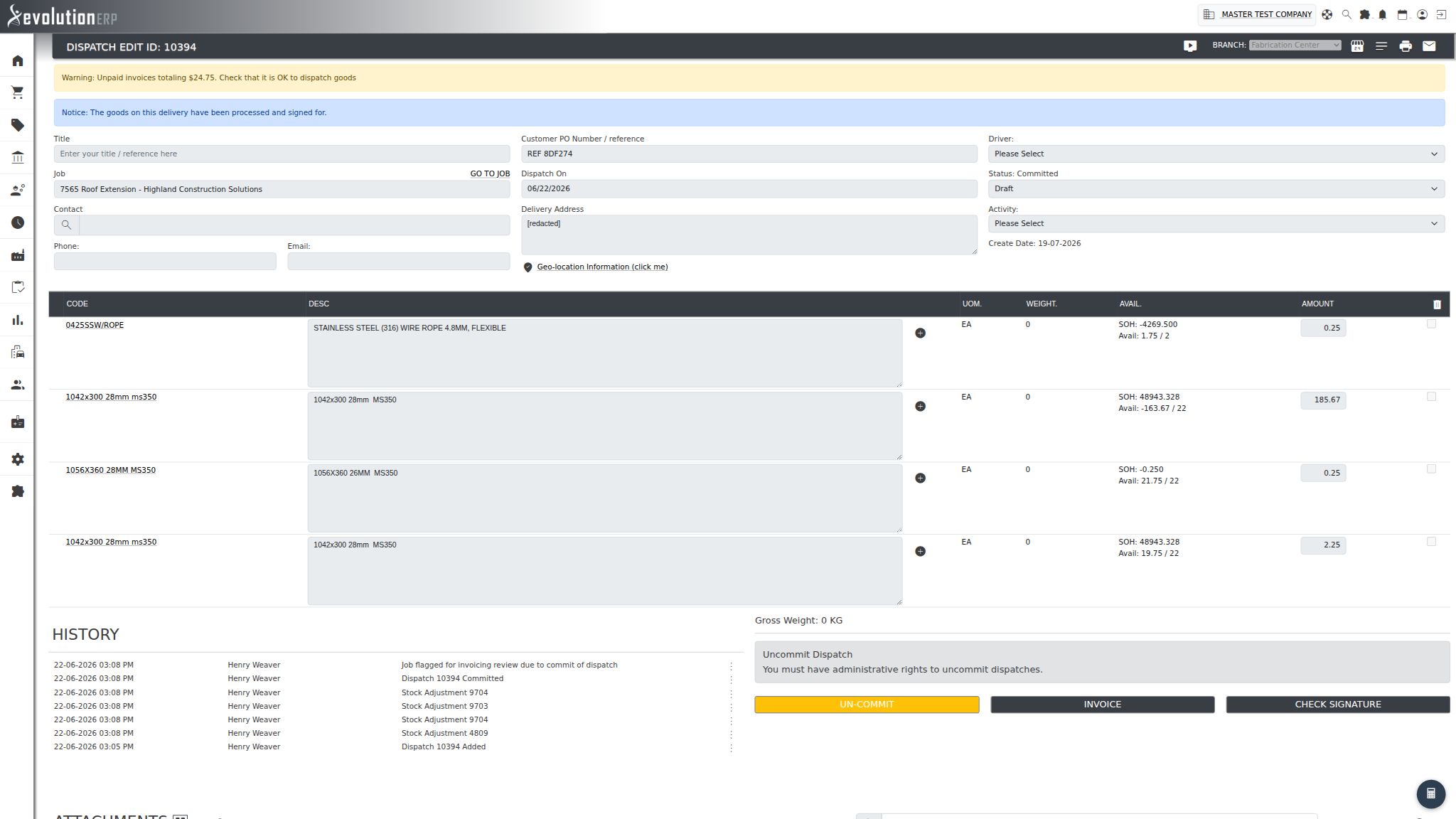Click the amount field showing 185.67

click(1323, 400)
